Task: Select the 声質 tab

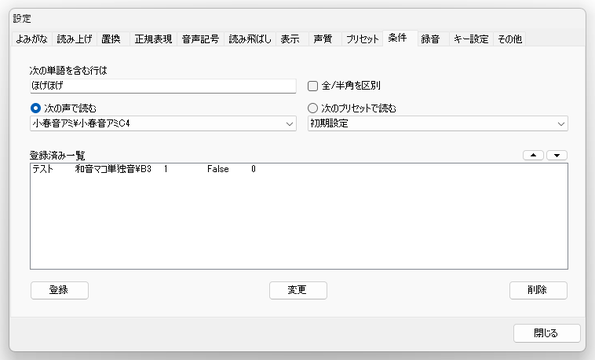Action: (x=323, y=39)
